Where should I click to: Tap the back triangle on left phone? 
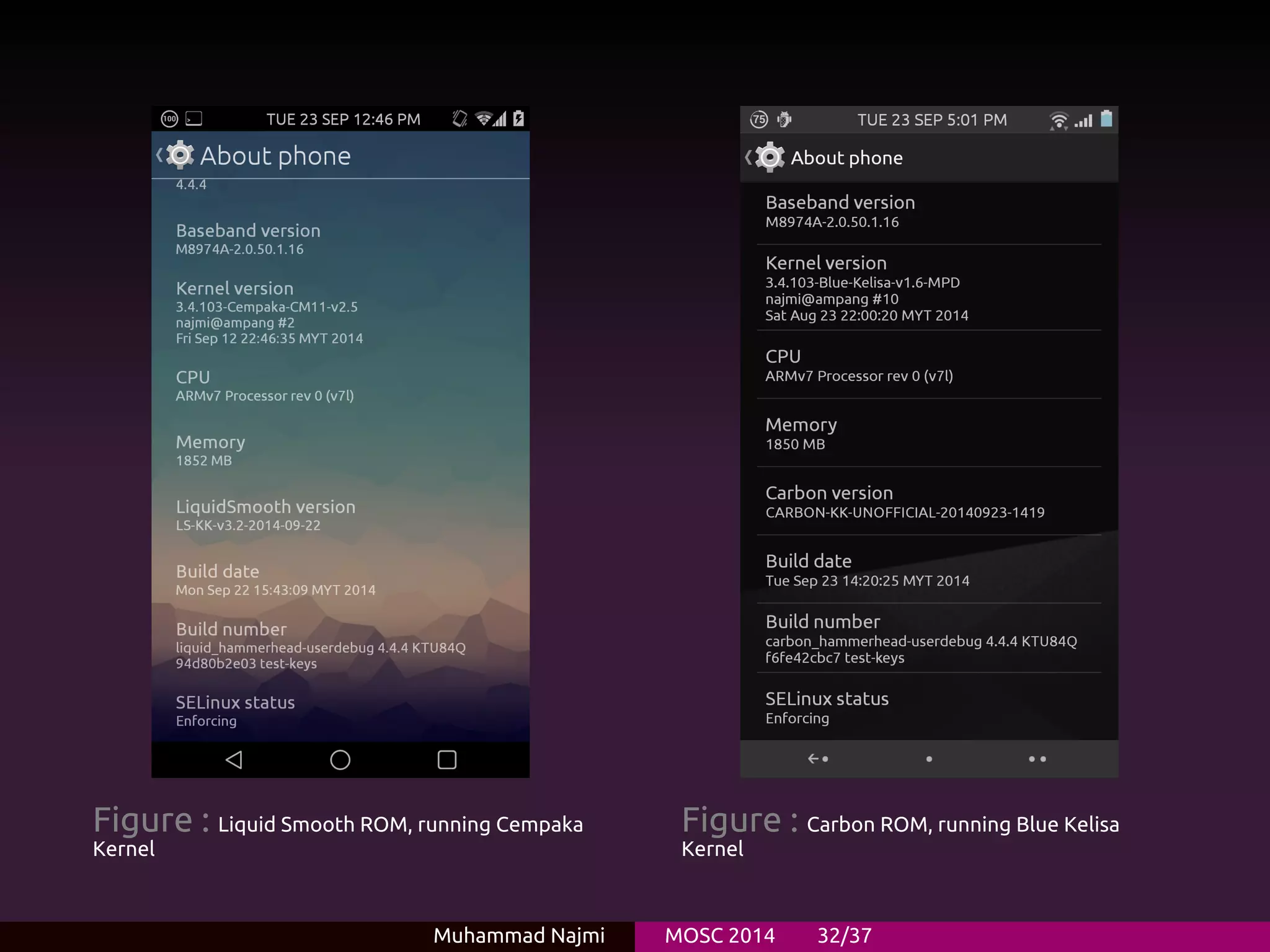point(234,760)
